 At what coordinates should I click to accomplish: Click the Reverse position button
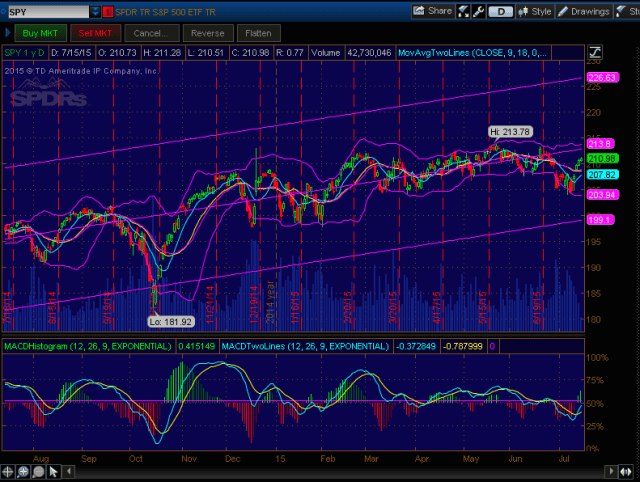point(206,33)
